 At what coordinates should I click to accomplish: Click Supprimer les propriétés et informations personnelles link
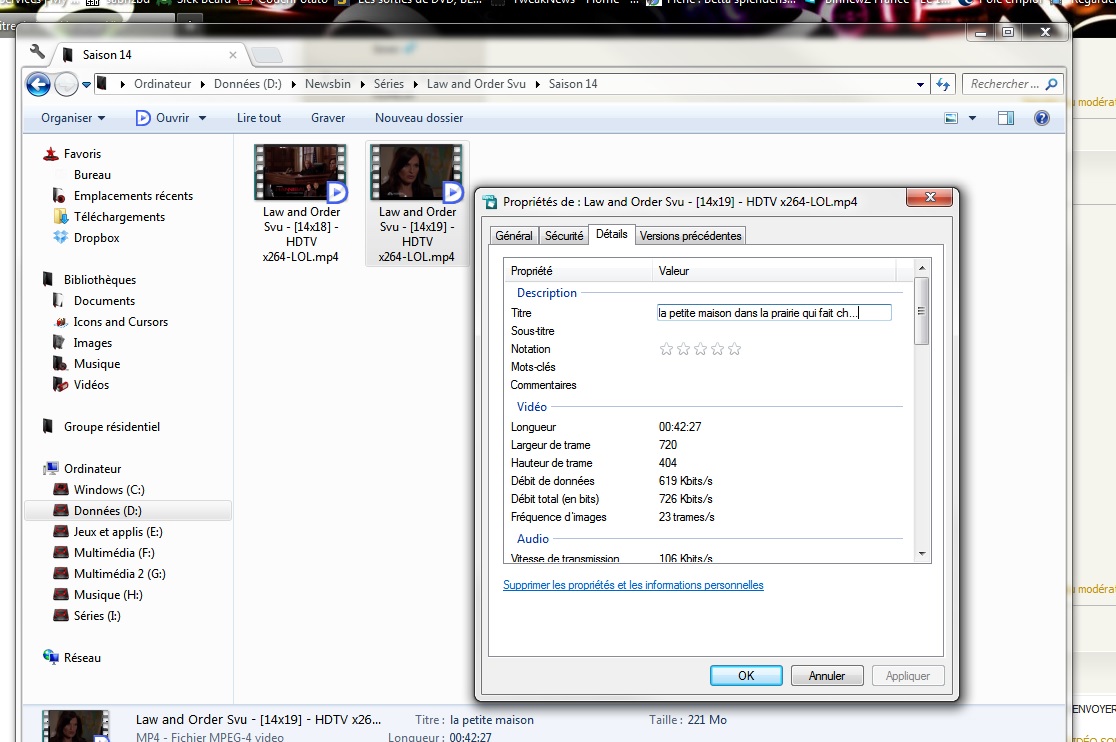pos(633,585)
